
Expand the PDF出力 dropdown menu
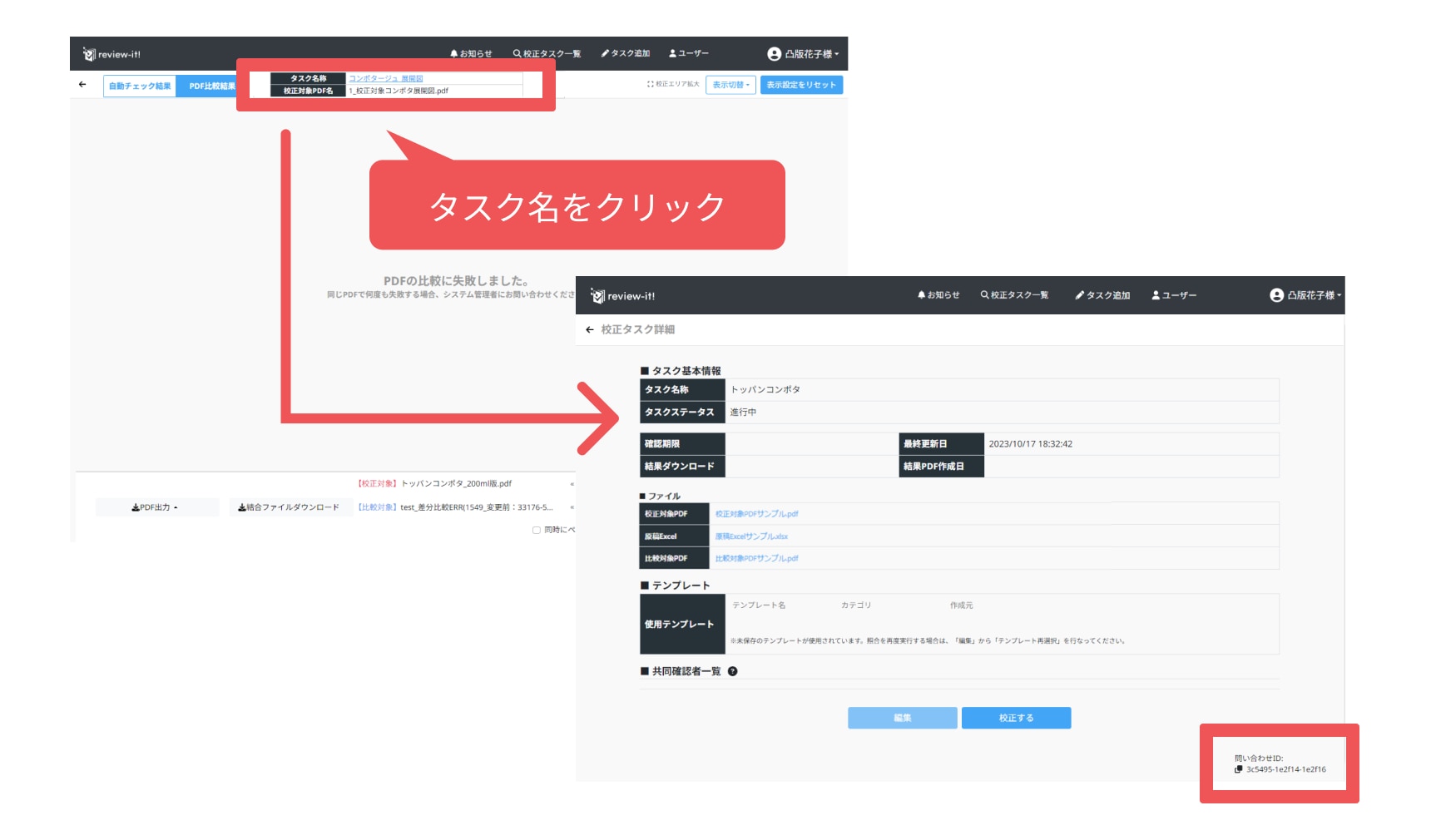(156, 507)
